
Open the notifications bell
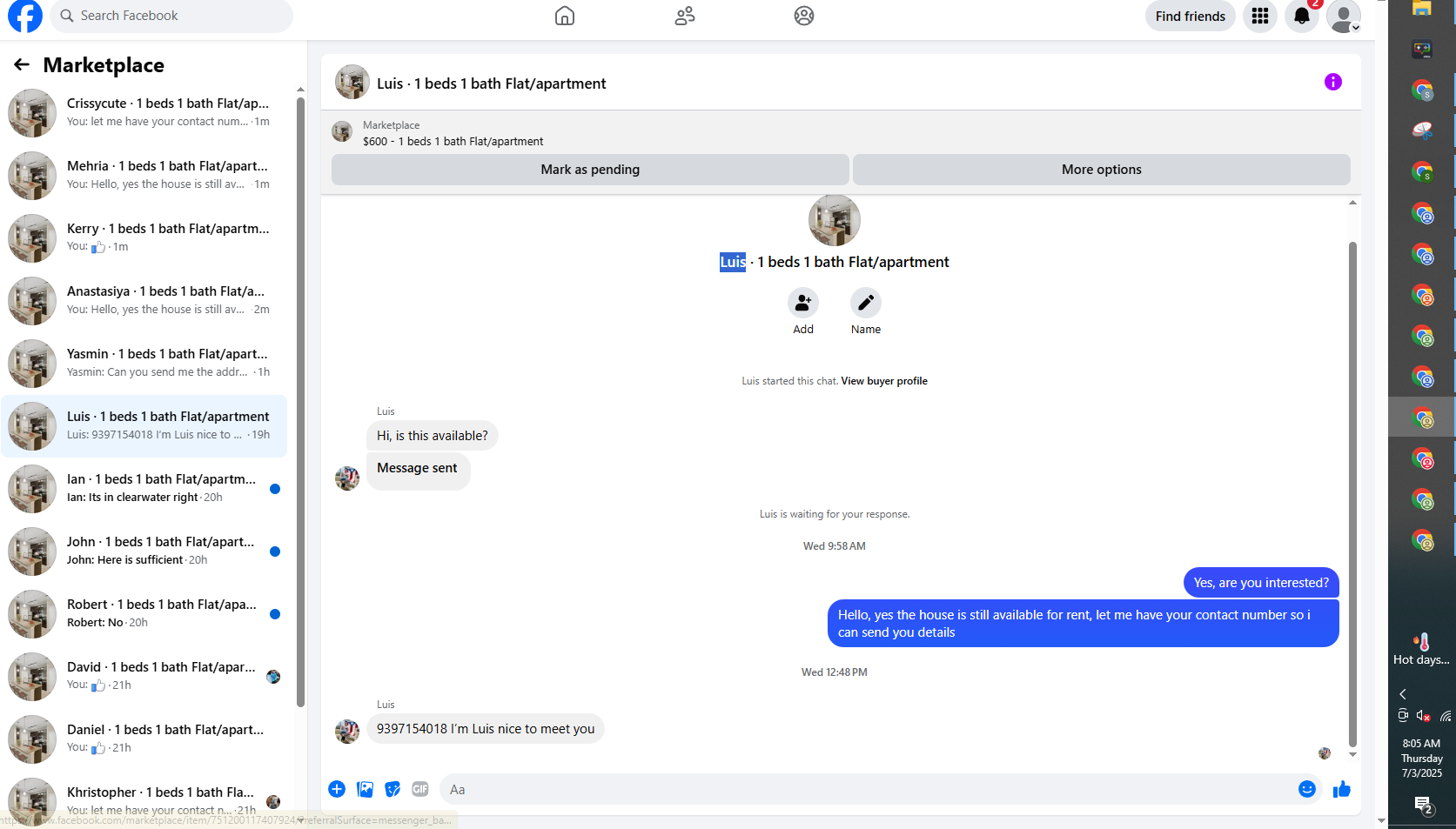pos(1302,16)
